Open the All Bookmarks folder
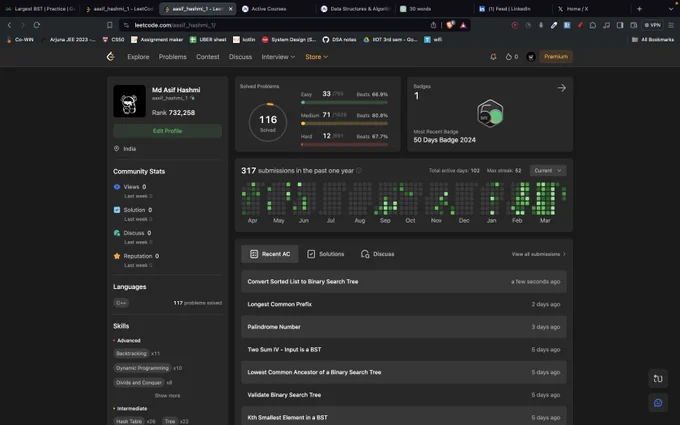The image size is (680, 425). pyautogui.click(x=652, y=39)
